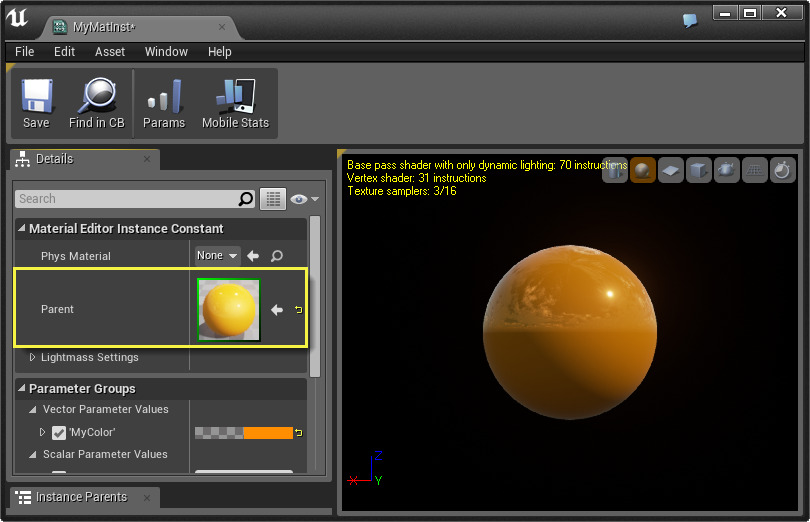The height and width of the screenshot is (522, 810).
Task: Uncheck the 'MyColor' parameter checkbox
Action: click(x=59, y=433)
